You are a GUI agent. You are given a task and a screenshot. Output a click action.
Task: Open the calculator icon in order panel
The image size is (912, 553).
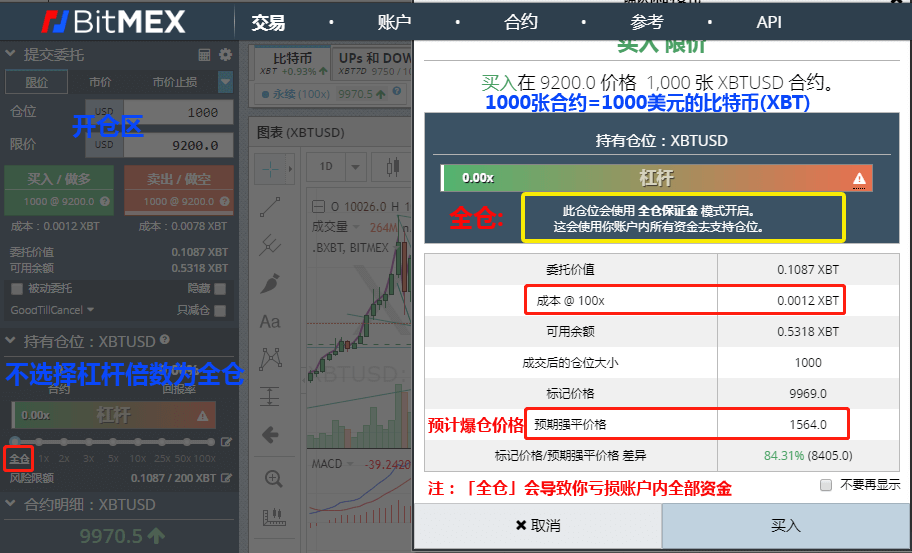pyautogui.click(x=204, y=55)
